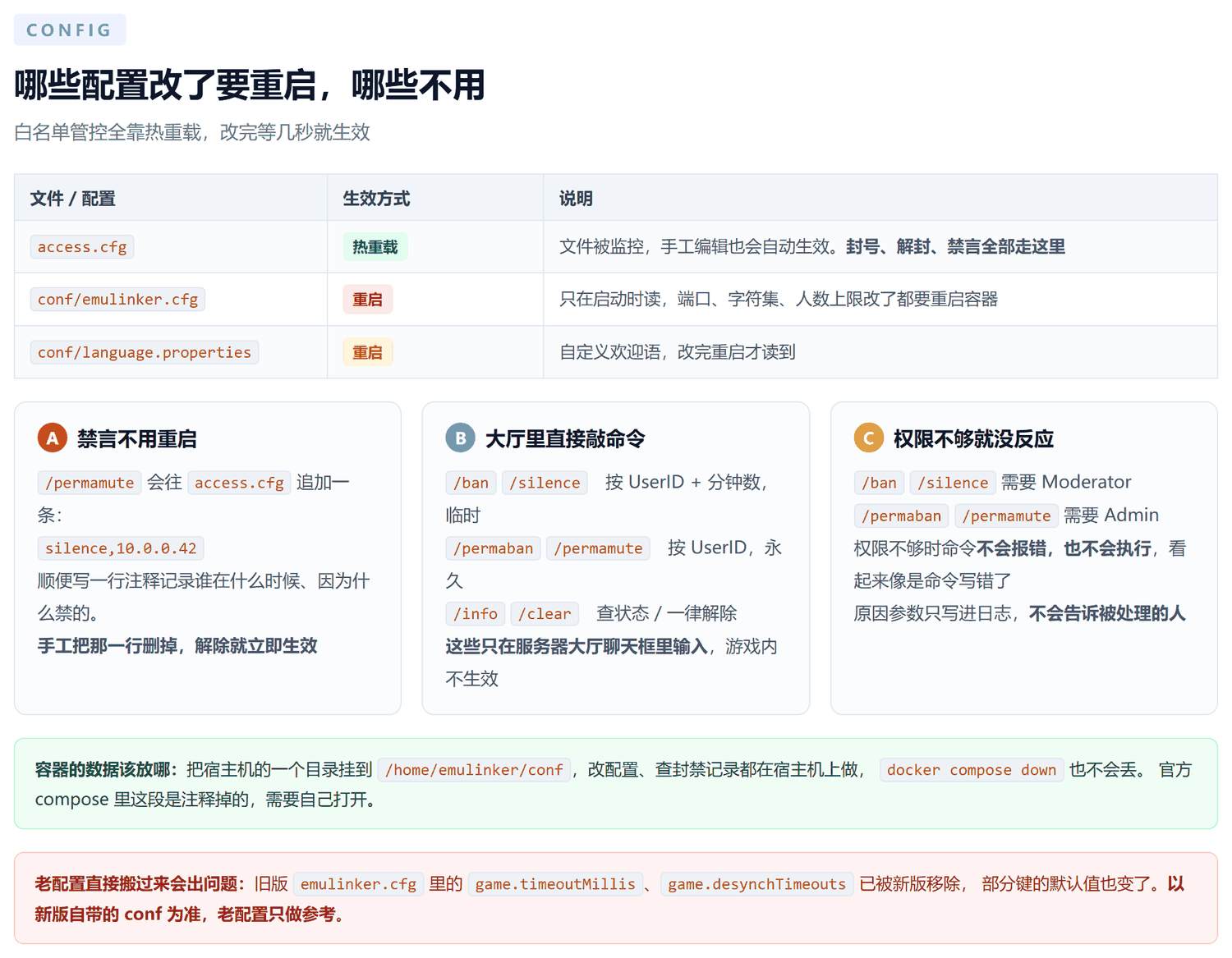Viewport: 1232px width, 958px height.
Task: Click /ban in the 大厅里直接敲命令 card
Action: pyautogui.click(x=471, y=483)
